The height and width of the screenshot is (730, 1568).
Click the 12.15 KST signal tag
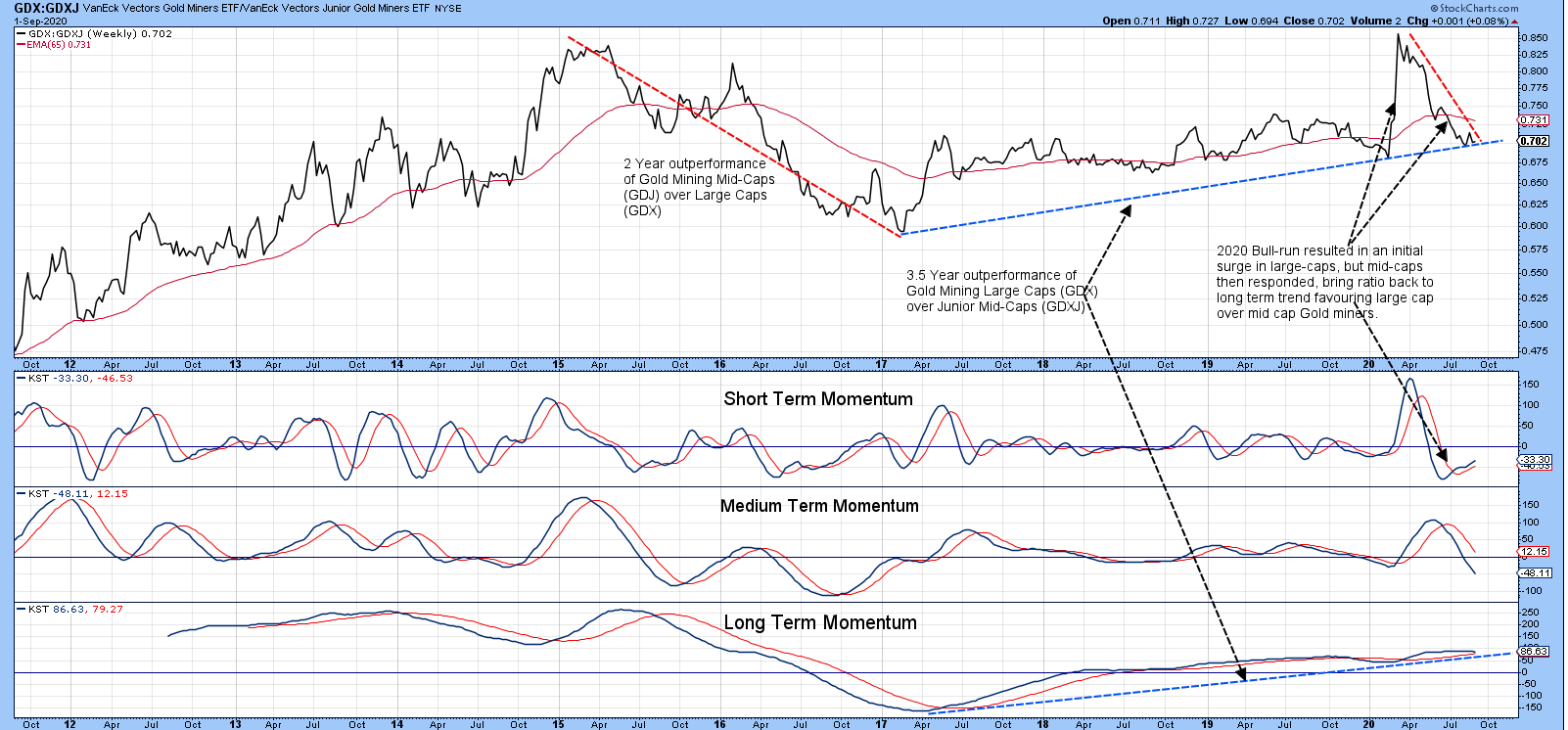pyautogui.click(x=1535, y=552)
